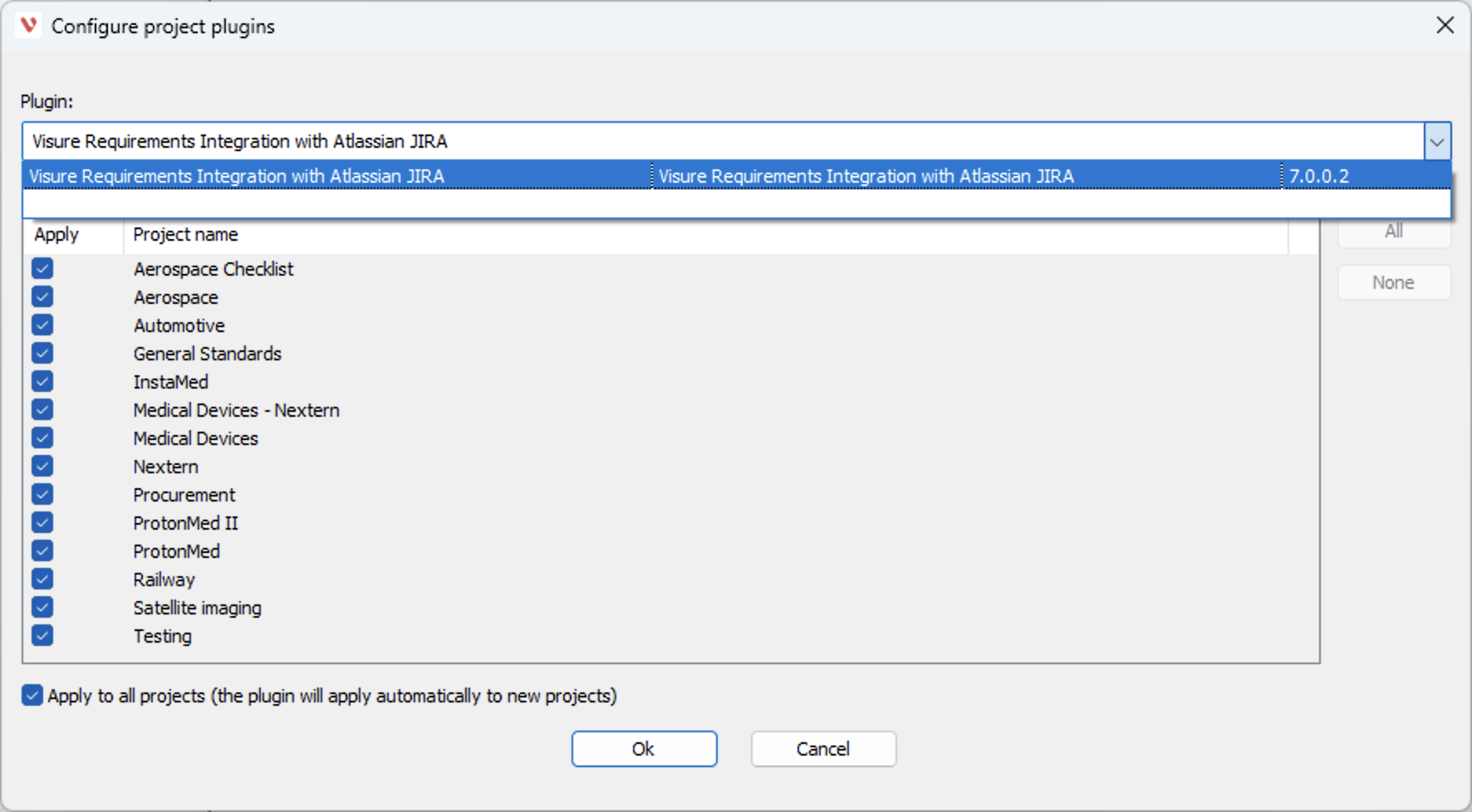Click the All selection button
The image size is (1472, 812).
[x=1394, y=232]
